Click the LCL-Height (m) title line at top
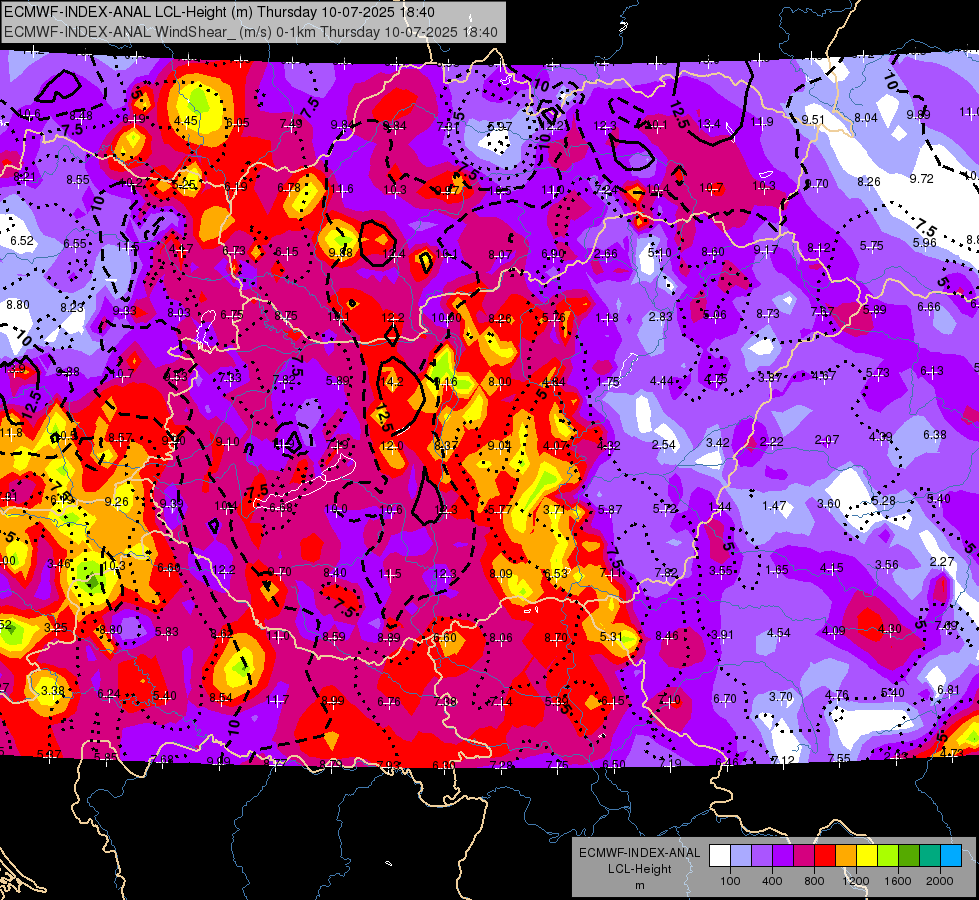Viewport: 979px width, 900px height. [220, 12]
